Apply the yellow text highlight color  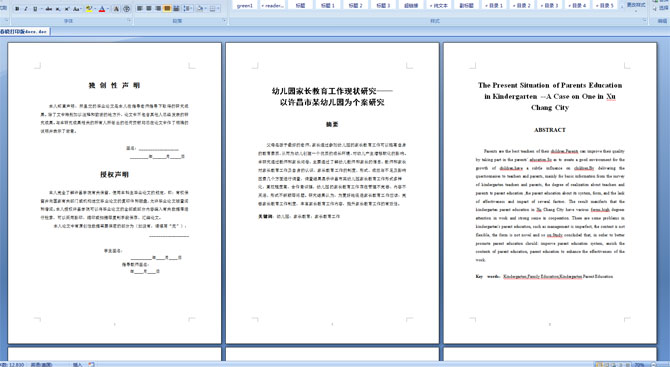88,9
